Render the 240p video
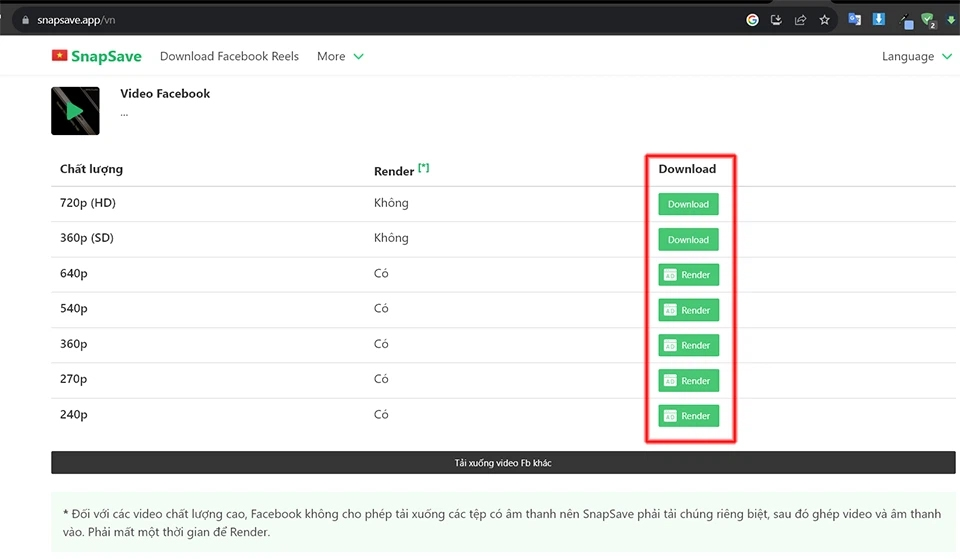The width and height of the screenshot is (960, 559). (x=688, y=416)
